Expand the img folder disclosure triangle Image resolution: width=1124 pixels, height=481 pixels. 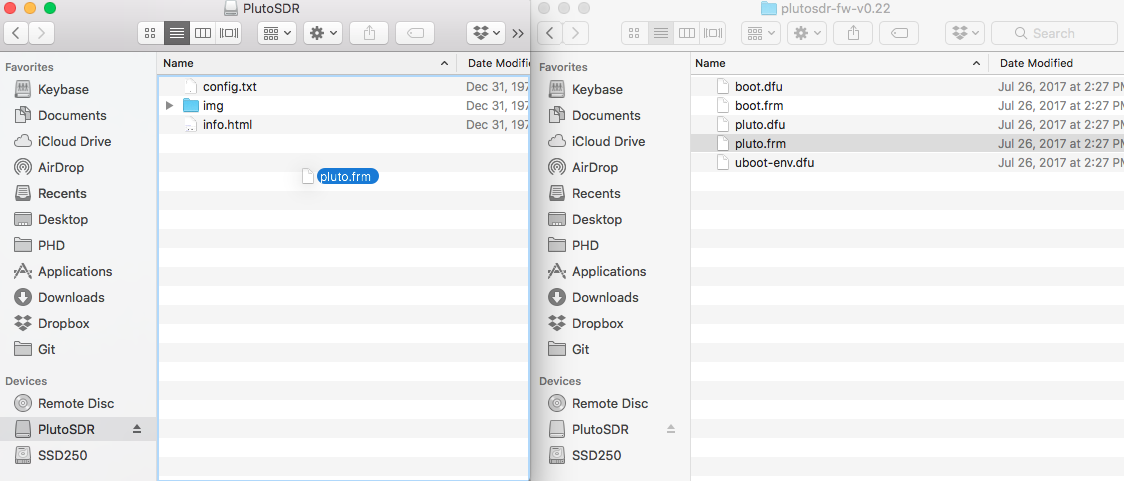click(170, 105)
